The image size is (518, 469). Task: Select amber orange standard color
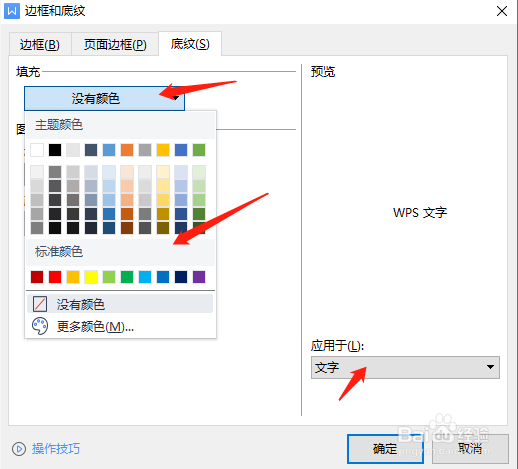[73, 277]
